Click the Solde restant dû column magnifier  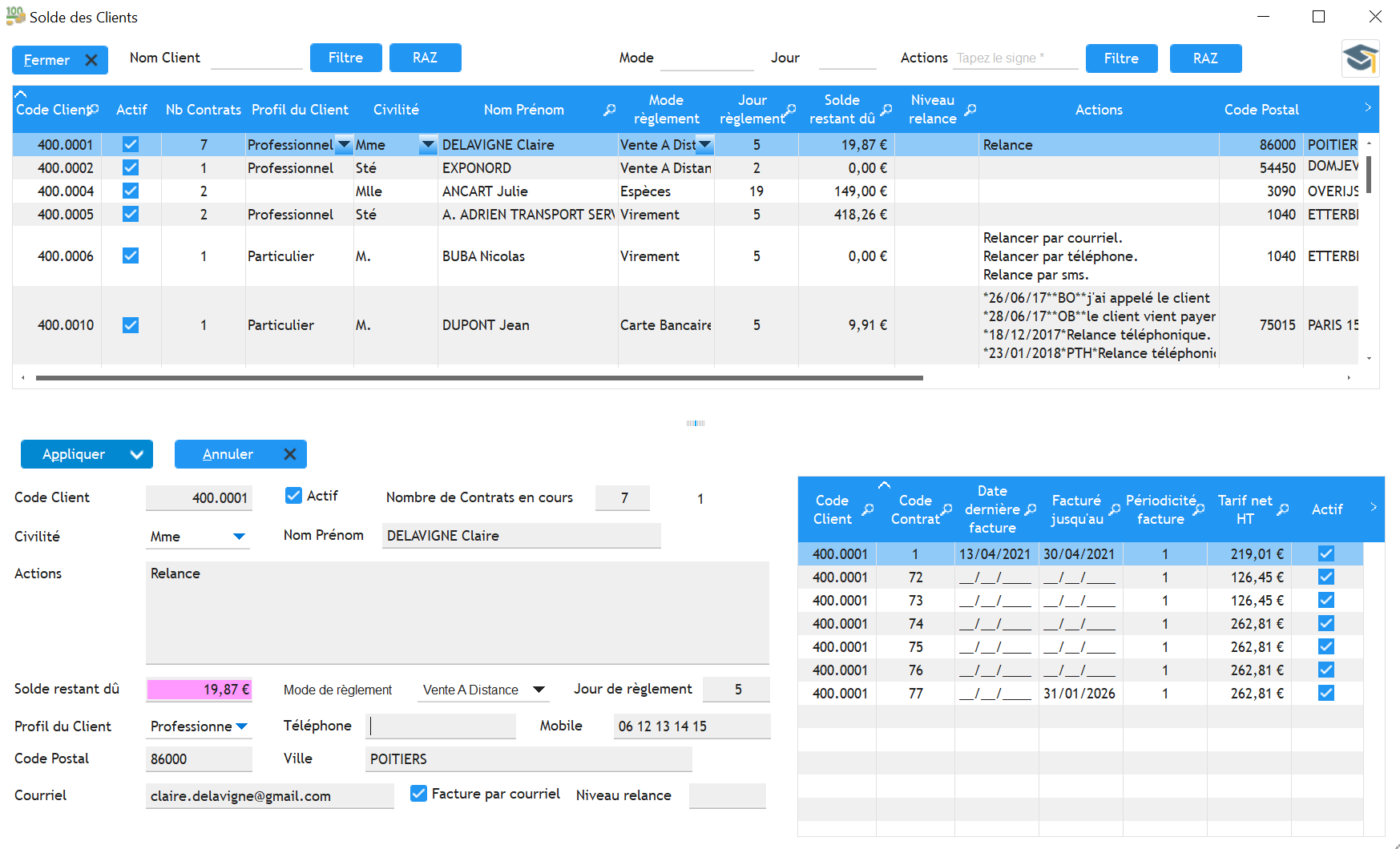[886, 110]
